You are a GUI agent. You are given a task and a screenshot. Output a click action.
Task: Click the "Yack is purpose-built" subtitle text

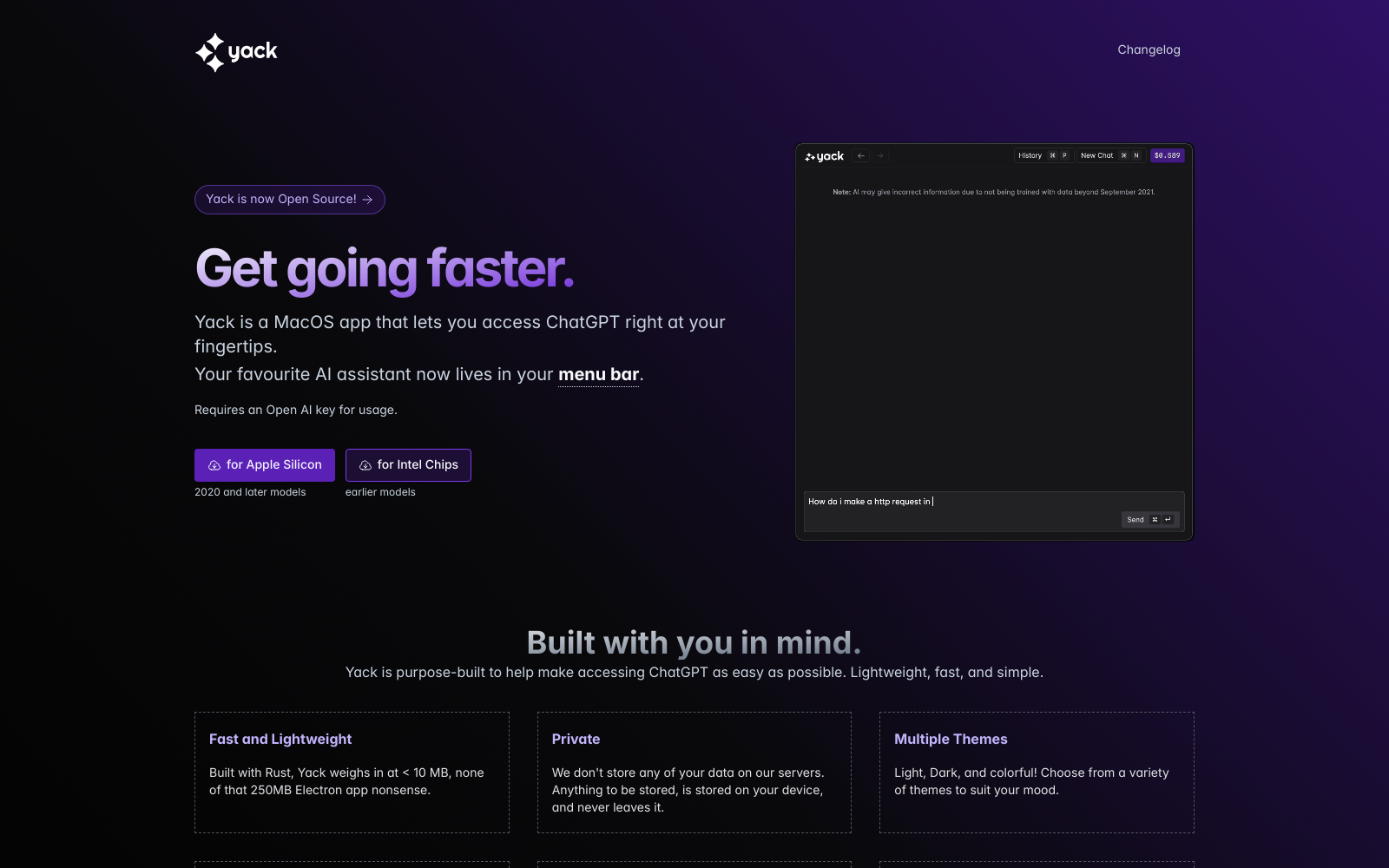tap(694, 673)
